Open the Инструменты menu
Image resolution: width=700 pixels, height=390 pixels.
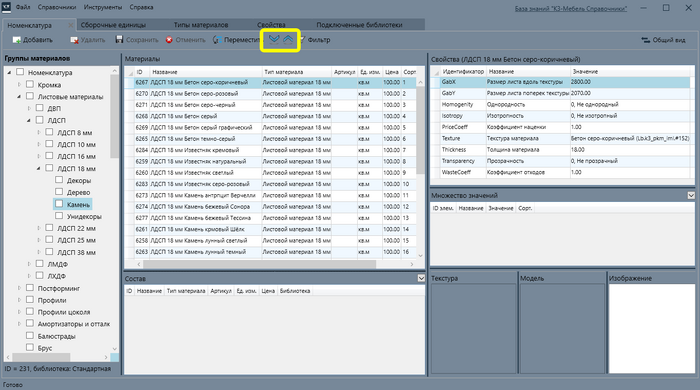click(x=103, y=7)
